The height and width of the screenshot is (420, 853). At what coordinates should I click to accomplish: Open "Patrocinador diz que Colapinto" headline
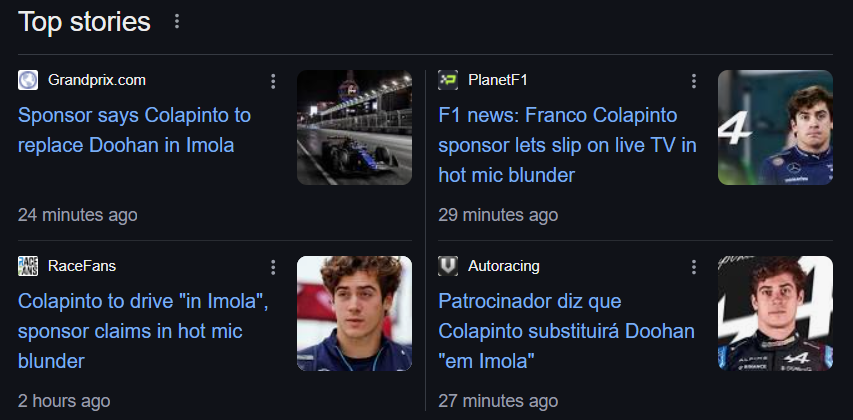click(x=566, y=330)
